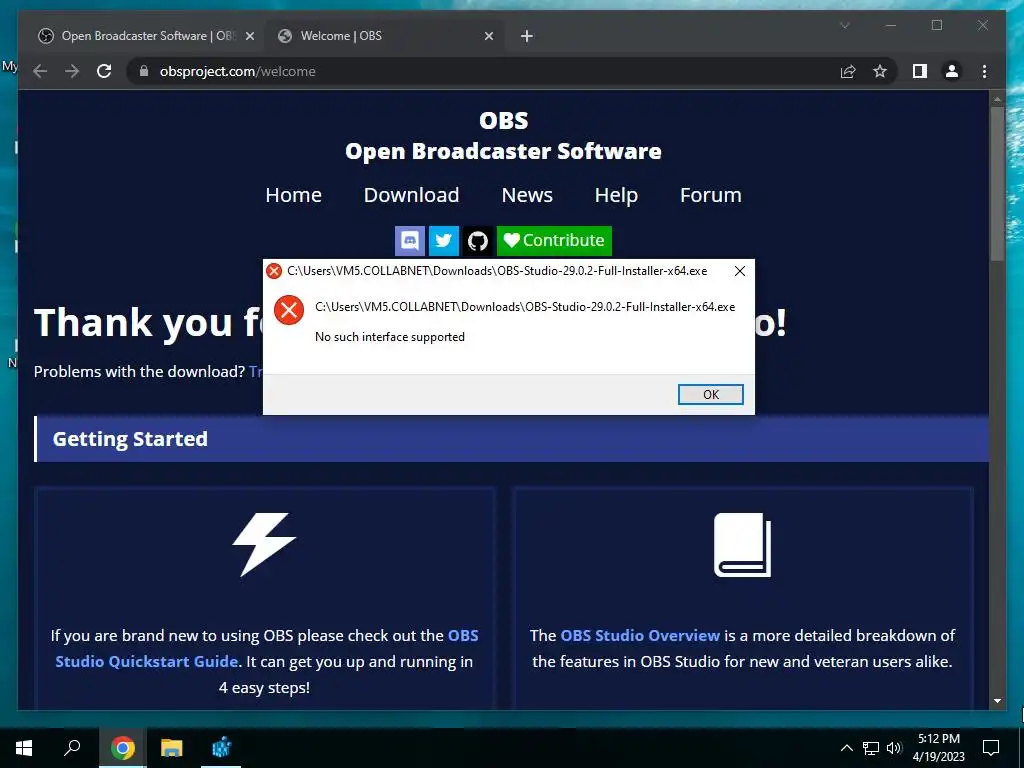The width and height of the screenshot is (1024, 768).
Task: Open the Twitter icon link
Action: tap(443, 241)
